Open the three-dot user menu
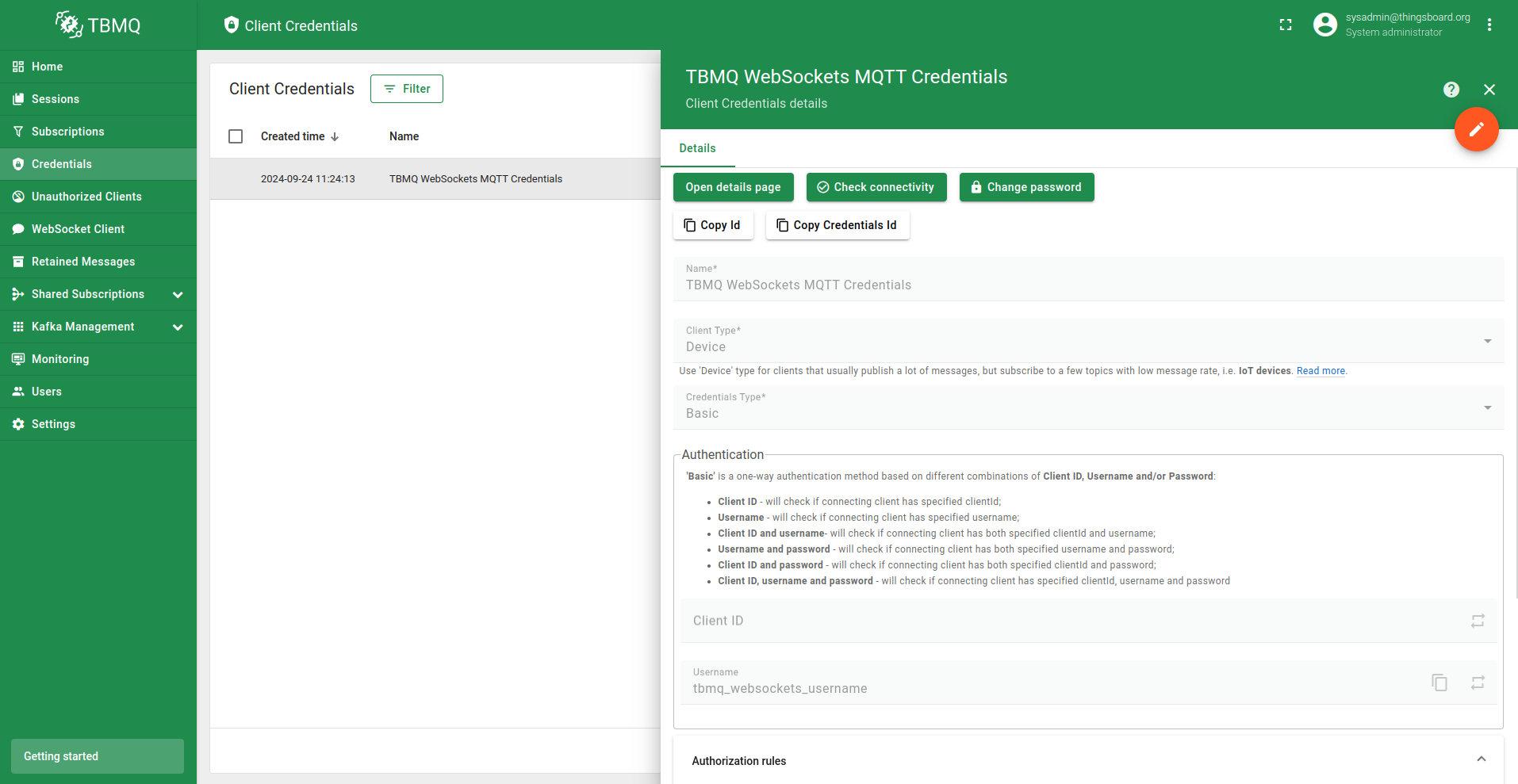The image size is (1518, 784). point(1489,25)
